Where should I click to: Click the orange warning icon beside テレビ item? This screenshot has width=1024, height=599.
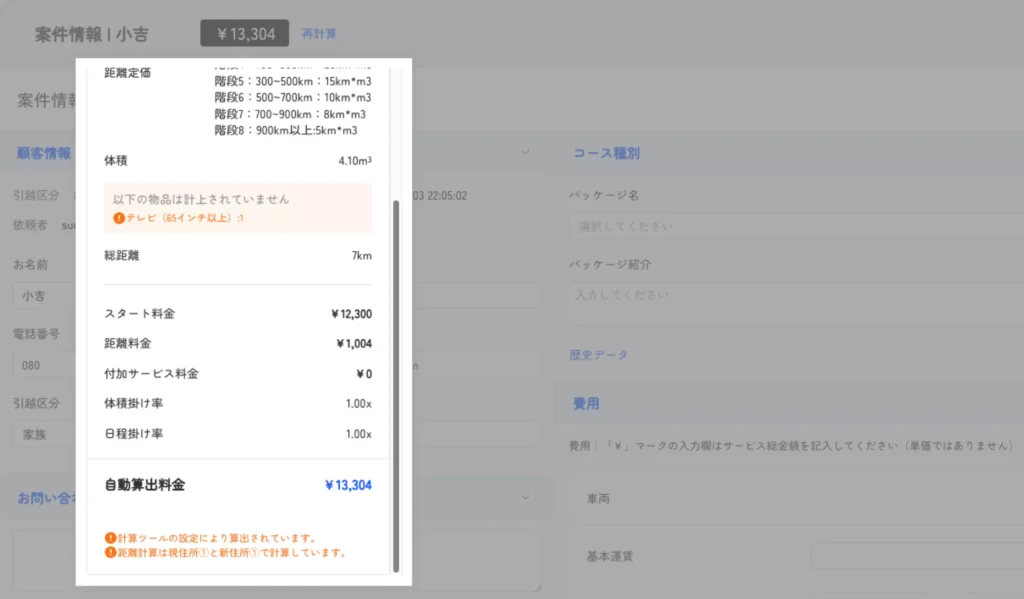point(118,218)
